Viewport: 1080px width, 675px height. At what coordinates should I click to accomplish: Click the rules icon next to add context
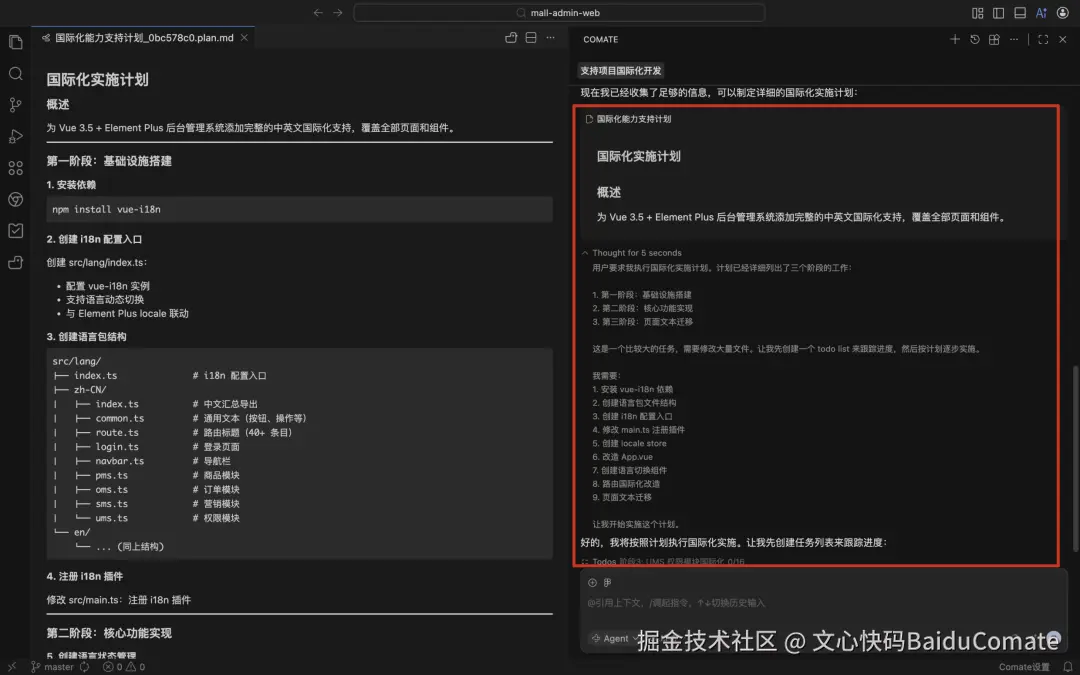(608, 583)
